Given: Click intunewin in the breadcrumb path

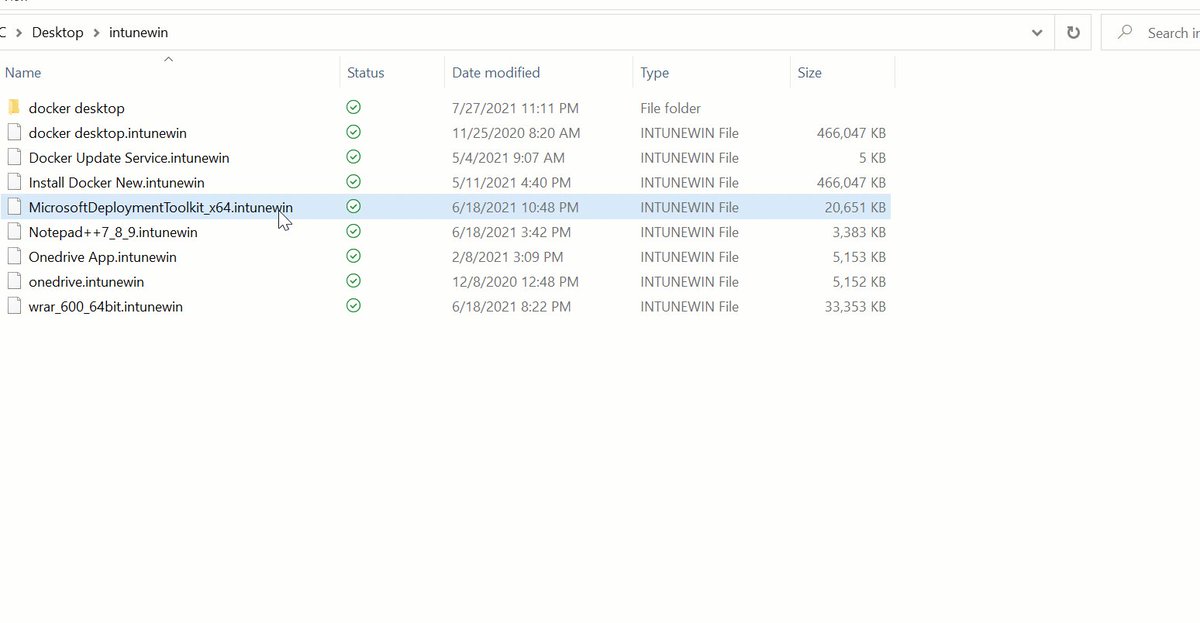Looking at the screenshot, I should (x=138, y=32).
